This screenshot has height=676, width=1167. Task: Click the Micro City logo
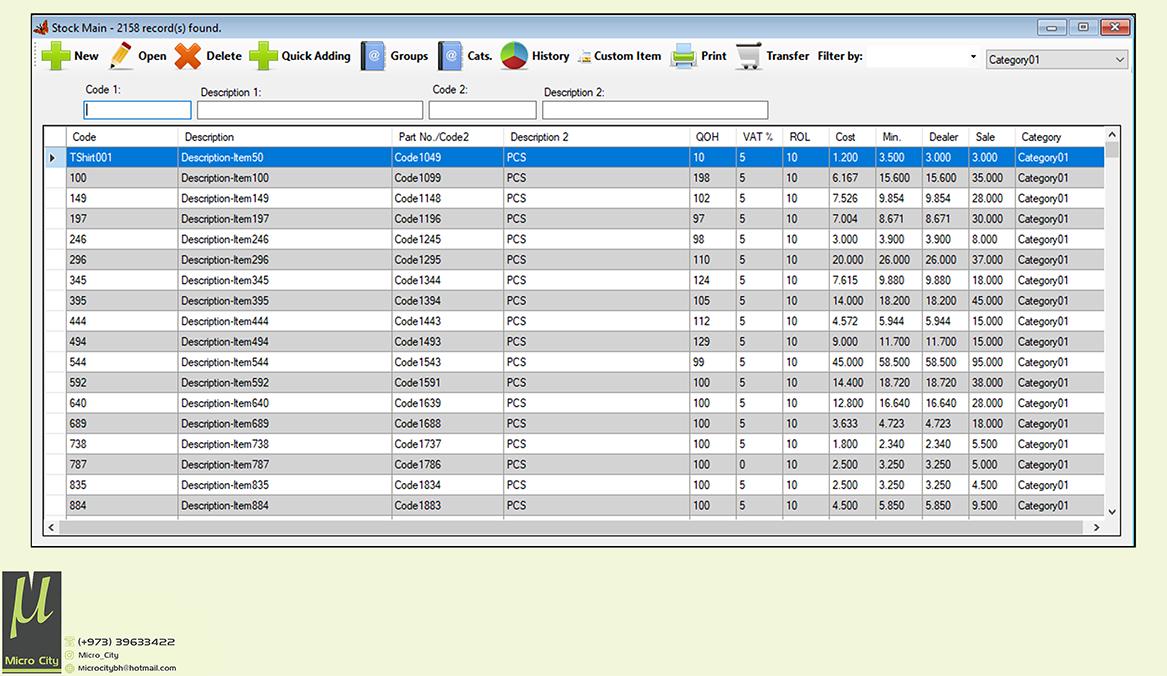coord(31,622)
